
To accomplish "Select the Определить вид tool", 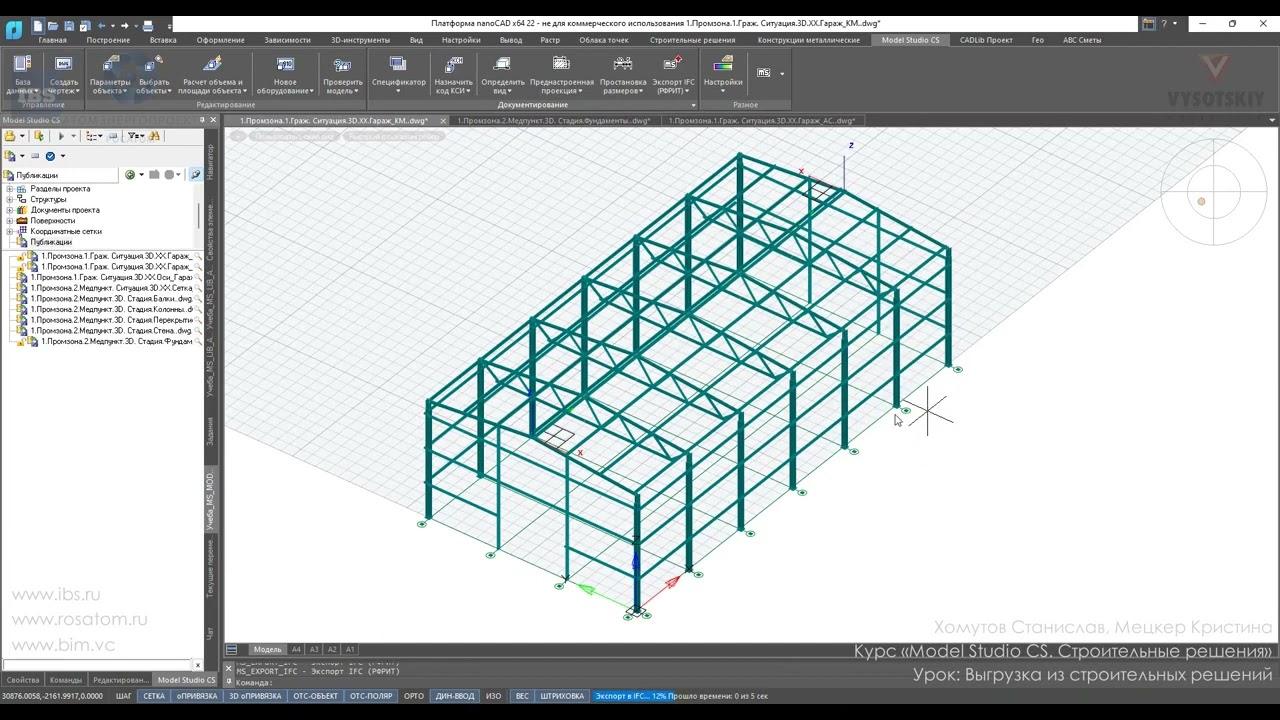I will tap(503, 75).
